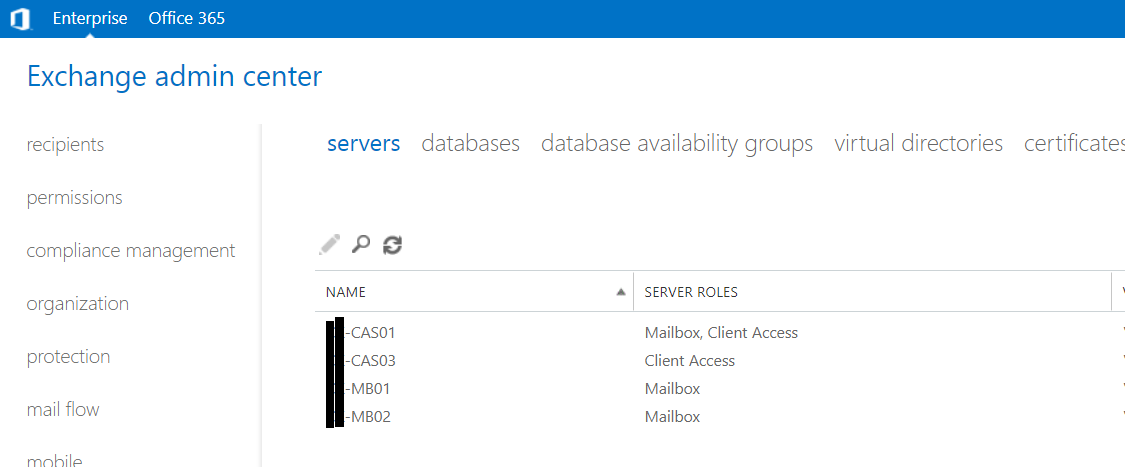Viewport: 1125px width, 467px height.
Task: Open organization section
Action: point(77,304)
